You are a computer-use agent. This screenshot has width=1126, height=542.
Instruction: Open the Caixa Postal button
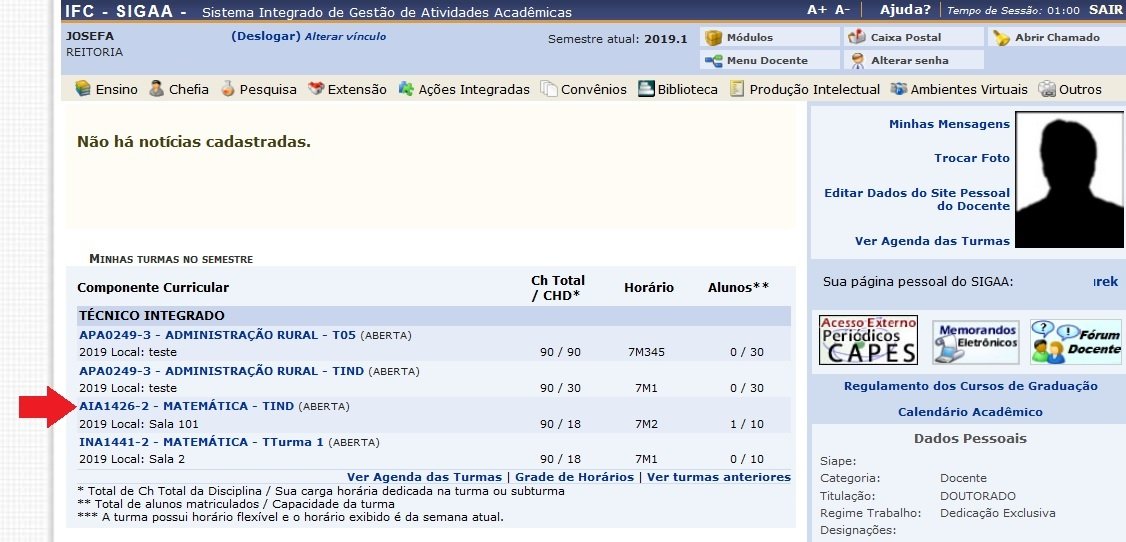913,37
